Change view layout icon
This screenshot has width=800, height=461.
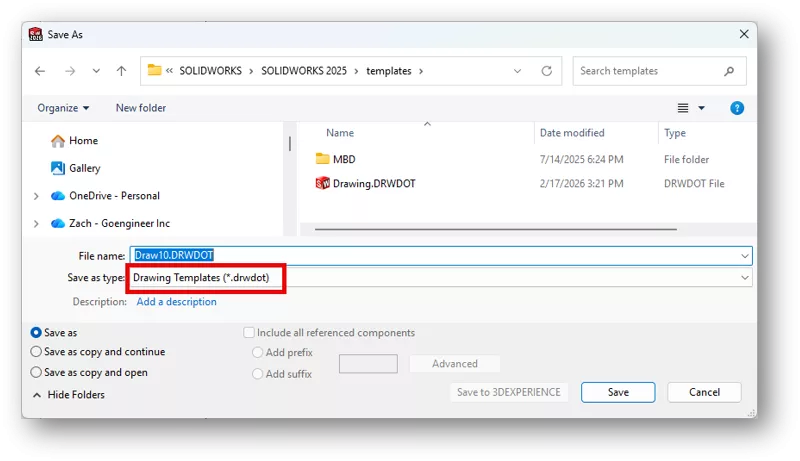(683, 108)
